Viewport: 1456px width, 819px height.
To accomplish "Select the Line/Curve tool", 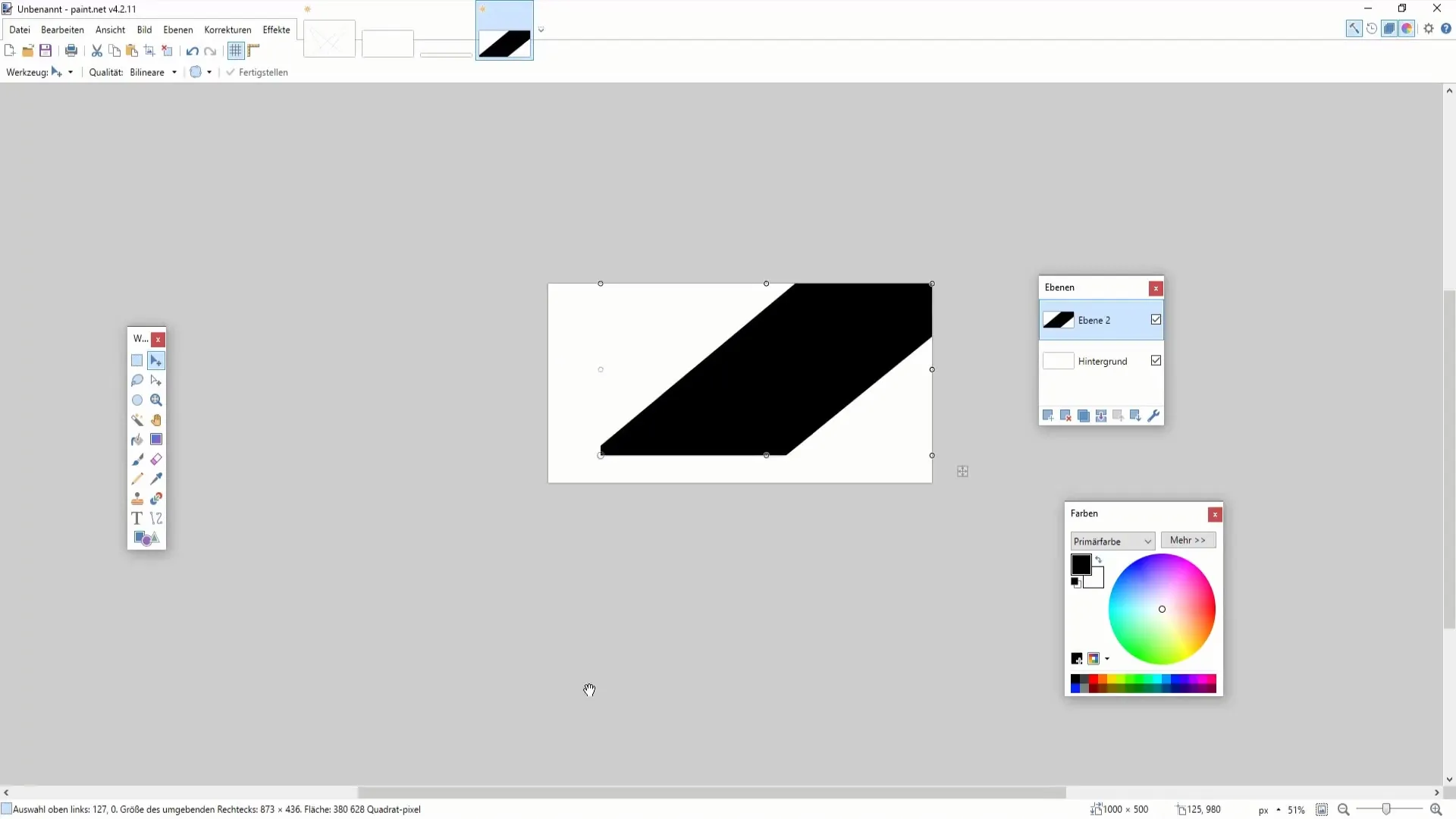I will tap(156, 519).
